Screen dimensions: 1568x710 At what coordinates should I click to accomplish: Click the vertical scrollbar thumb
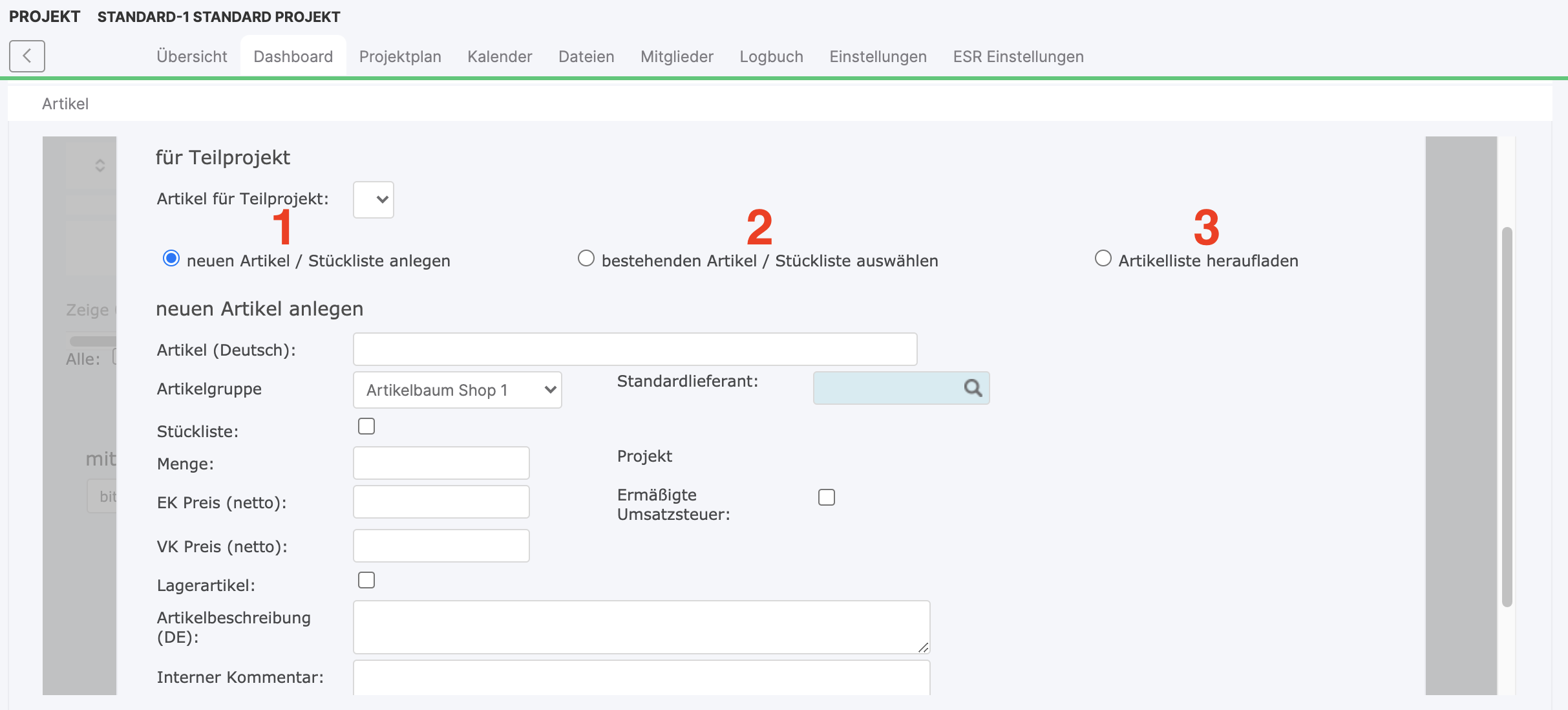coord(1507,417)
